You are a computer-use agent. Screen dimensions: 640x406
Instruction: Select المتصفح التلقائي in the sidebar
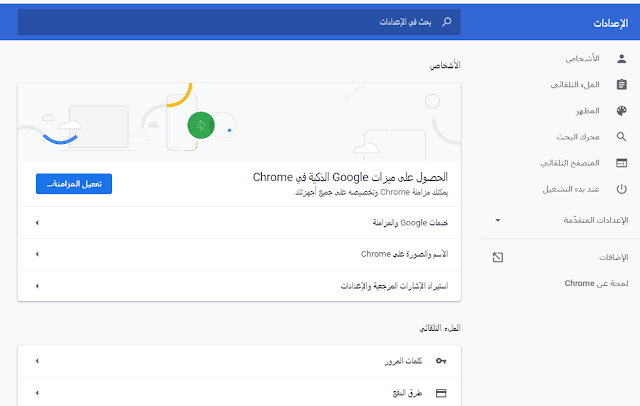pyautogui.click(x=570, y=163)
